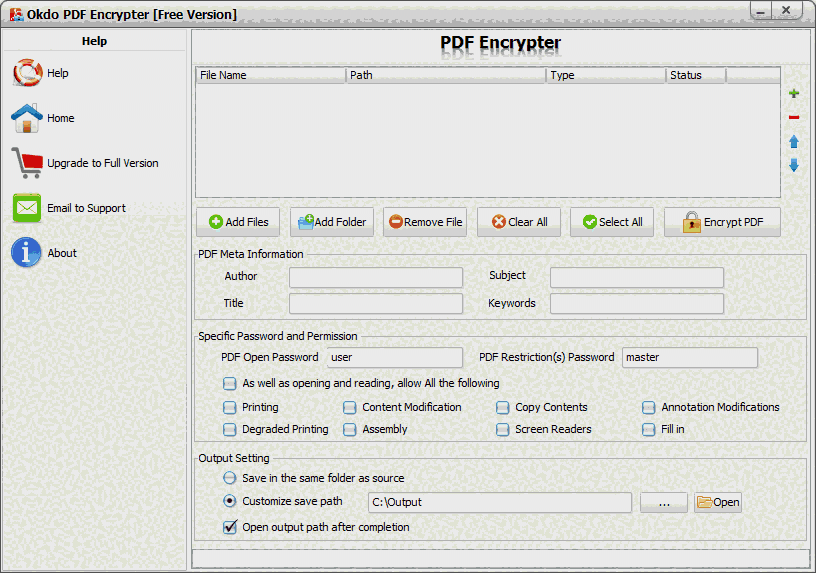Image resolution: width=816 pixels, height=573 pixels.
Task: Select Save in the same folder radio
Action: pyautogui.click(x=230, y=478)
